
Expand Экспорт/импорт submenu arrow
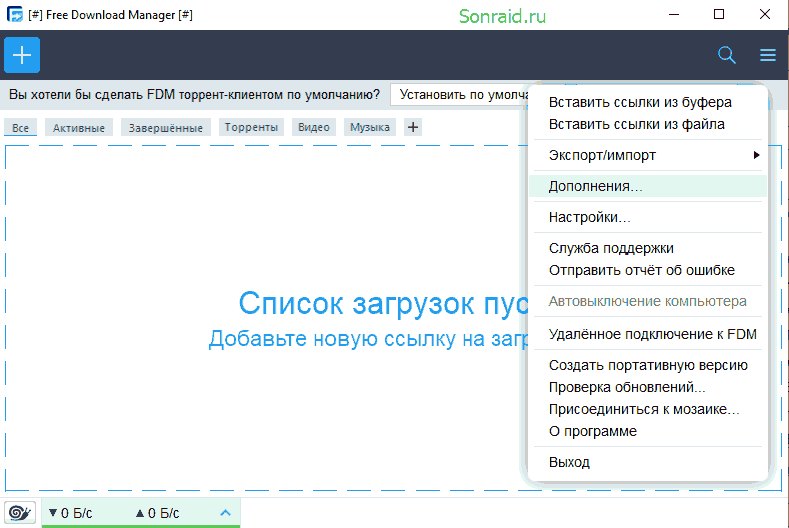click(x=756, y=155)
